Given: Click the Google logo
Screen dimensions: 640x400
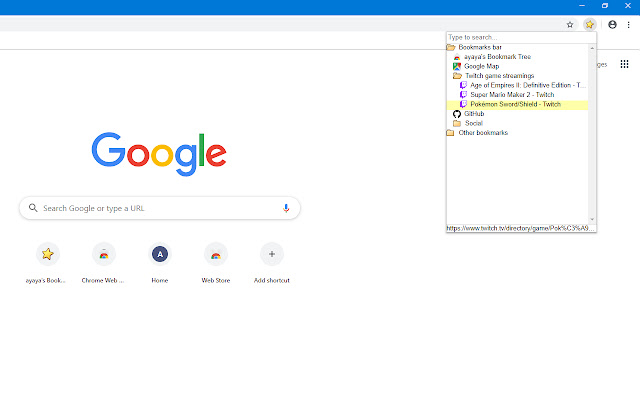Looking at the screenshot, I should [159, 154].
